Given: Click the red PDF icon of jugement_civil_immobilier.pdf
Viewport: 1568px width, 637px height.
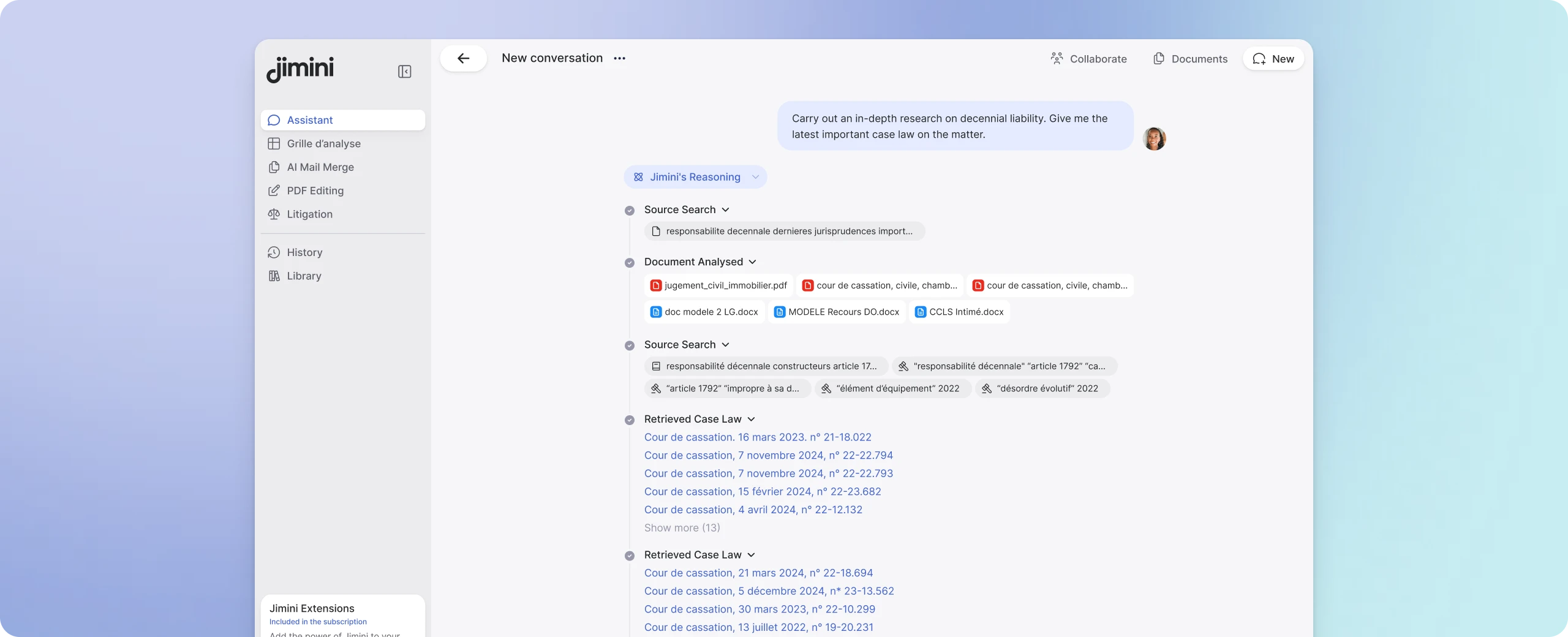Looking at the screenshot, I should click(656, 285).
